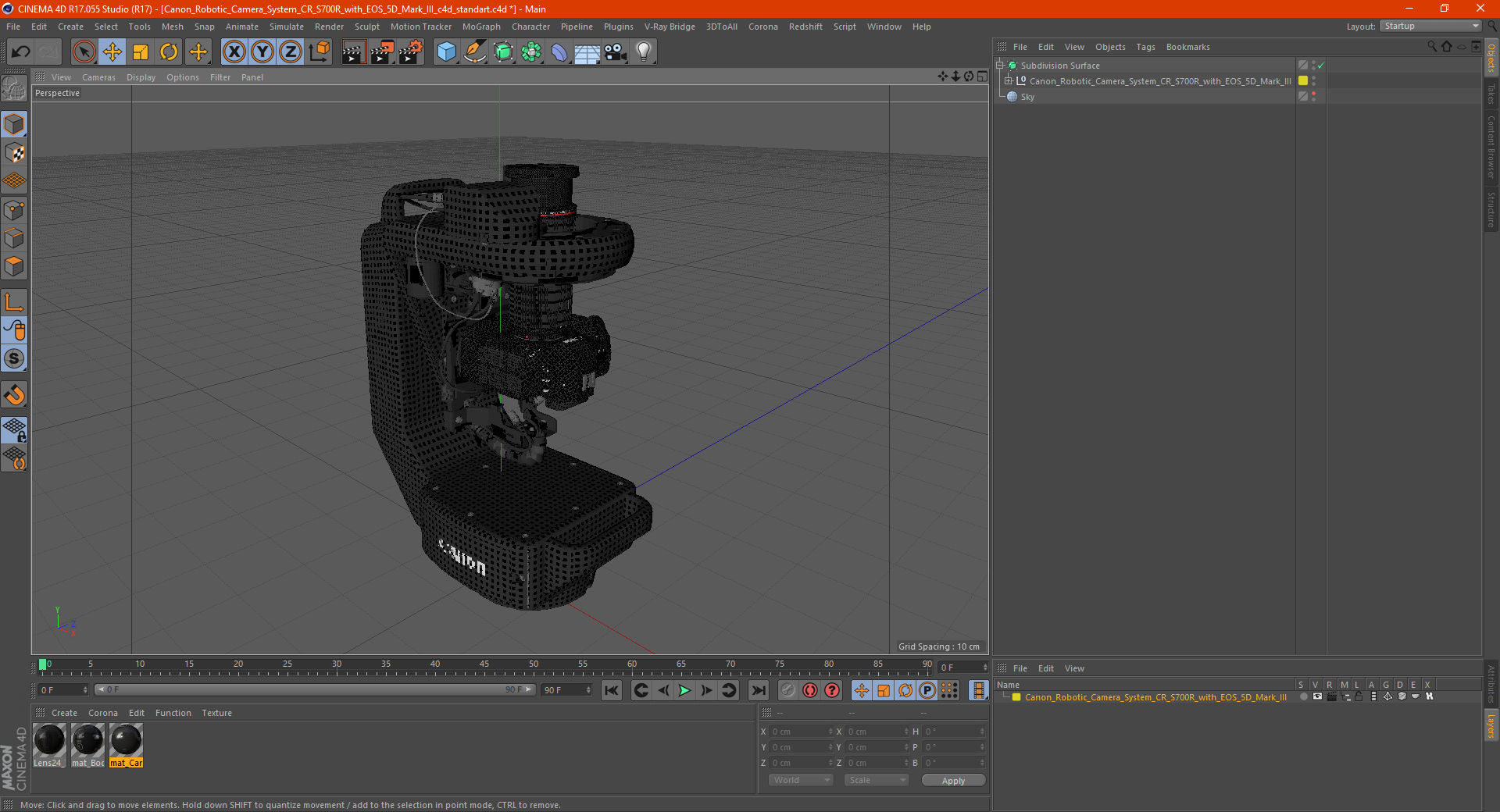
Task: Go to end of animation
Action: tap(758, 690)
